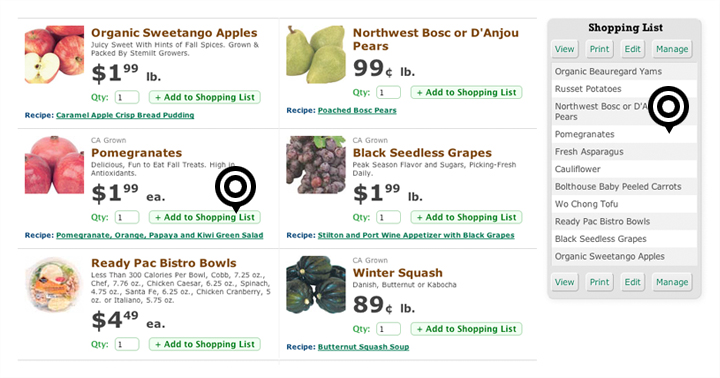Image resolution: width=720 pixels, height=378 pixels.
Task: Add Winter Squash to Shopping List
Action: point(466,329)
